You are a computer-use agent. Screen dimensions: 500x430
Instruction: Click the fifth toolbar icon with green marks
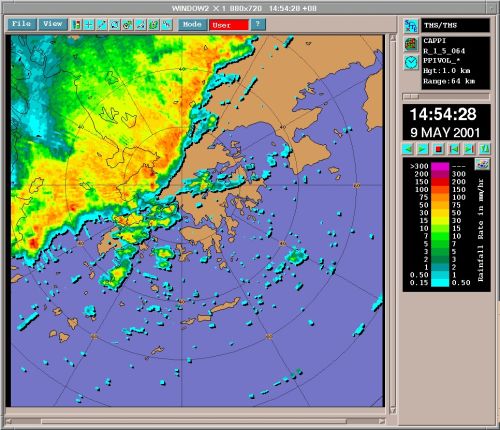127,25
